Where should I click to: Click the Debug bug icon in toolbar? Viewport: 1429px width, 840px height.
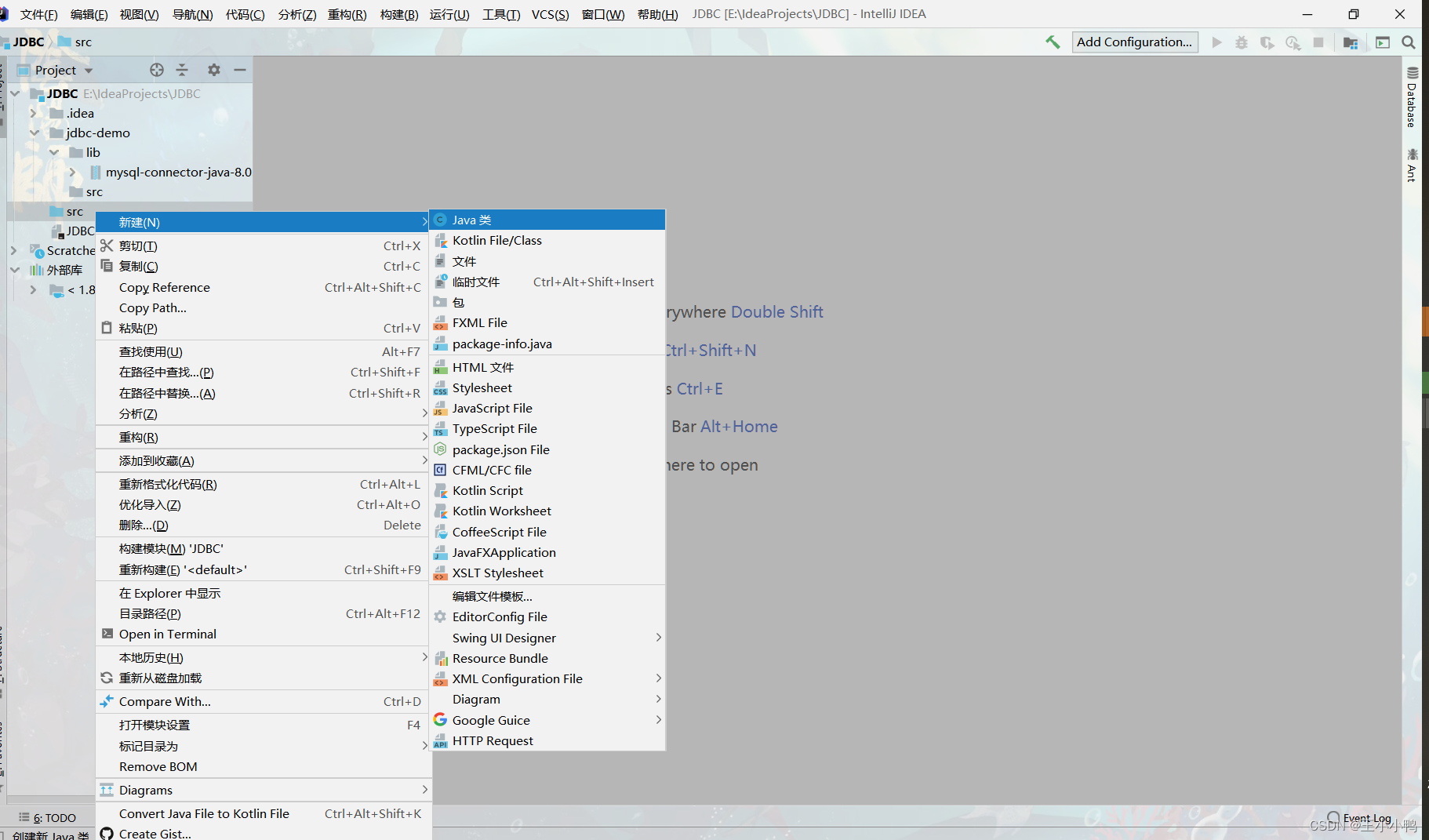click(x=1242, y=42)
